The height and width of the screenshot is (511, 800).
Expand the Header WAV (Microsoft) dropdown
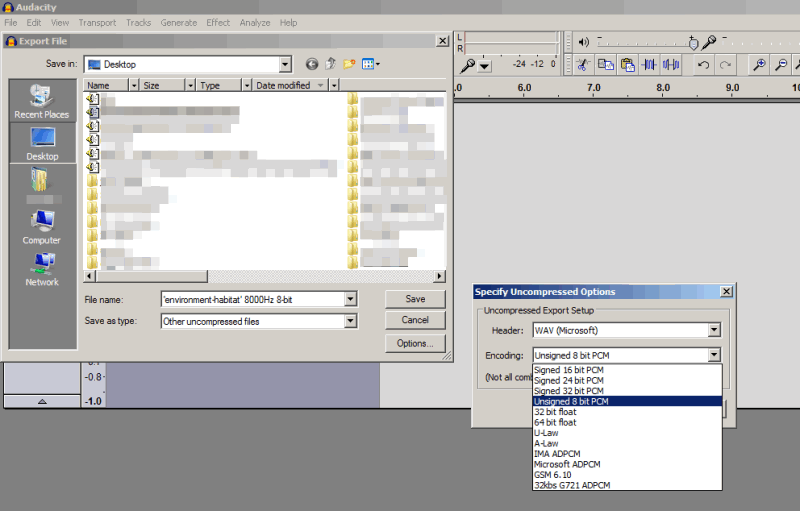tap(714, 330)
